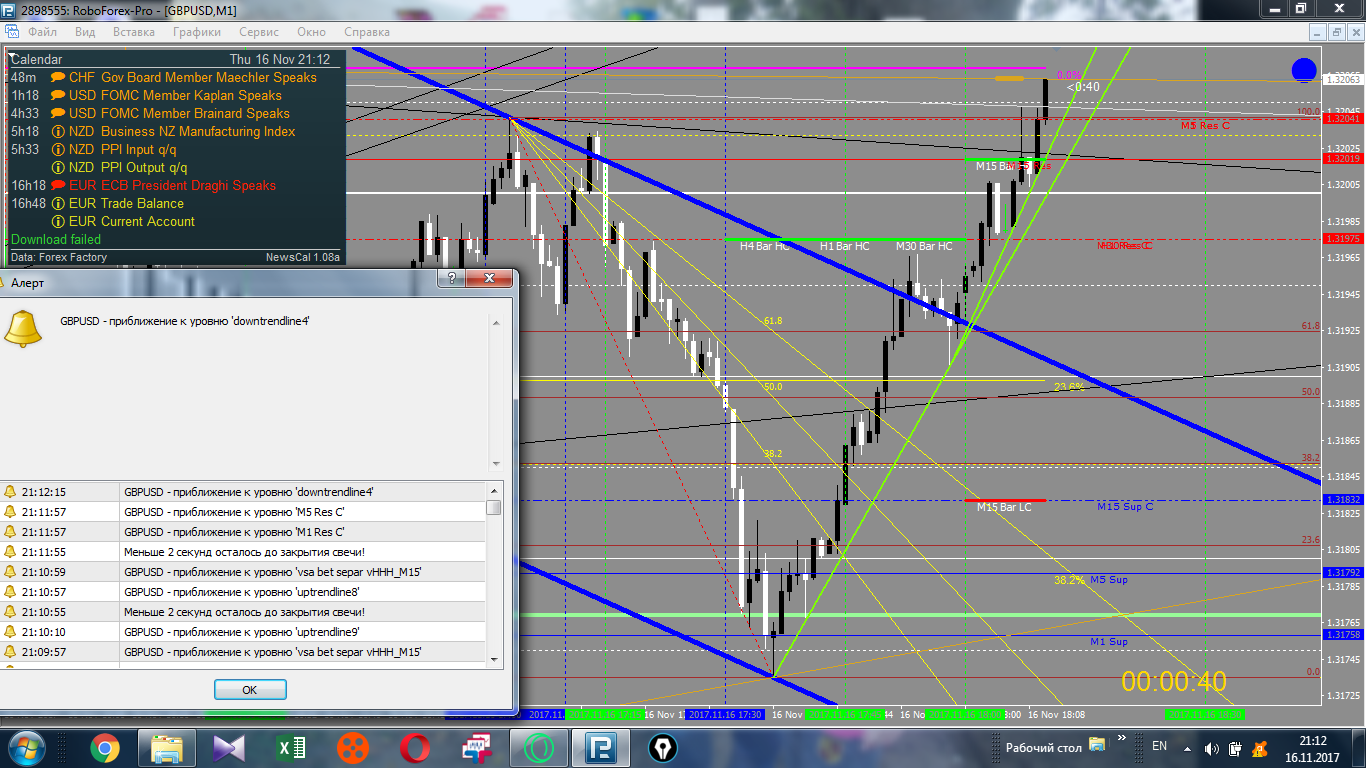Select the 21:11:57 'M1 Res C' alert row

[x=243, y=532]
